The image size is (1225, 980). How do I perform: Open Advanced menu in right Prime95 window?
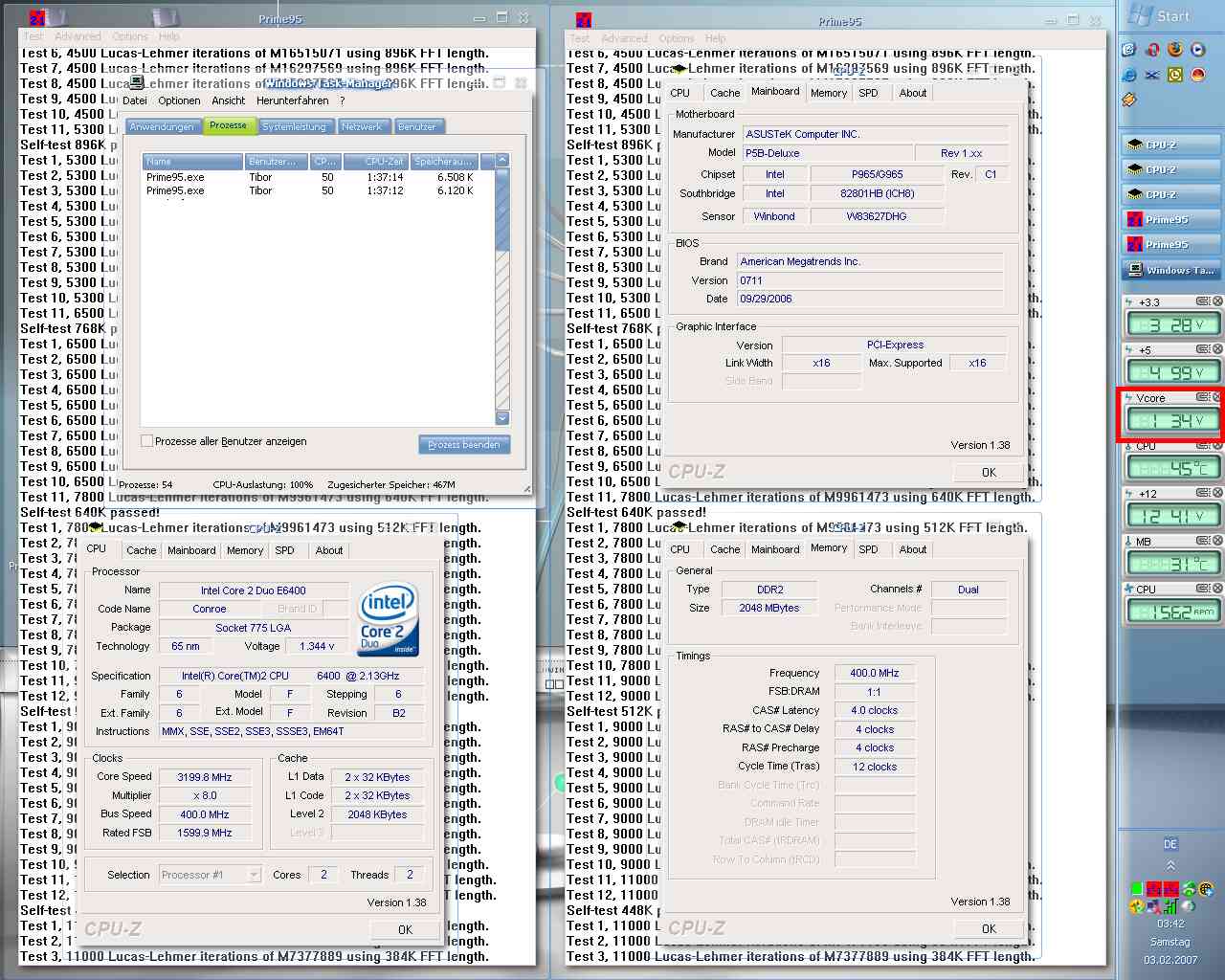coord(624,38)
